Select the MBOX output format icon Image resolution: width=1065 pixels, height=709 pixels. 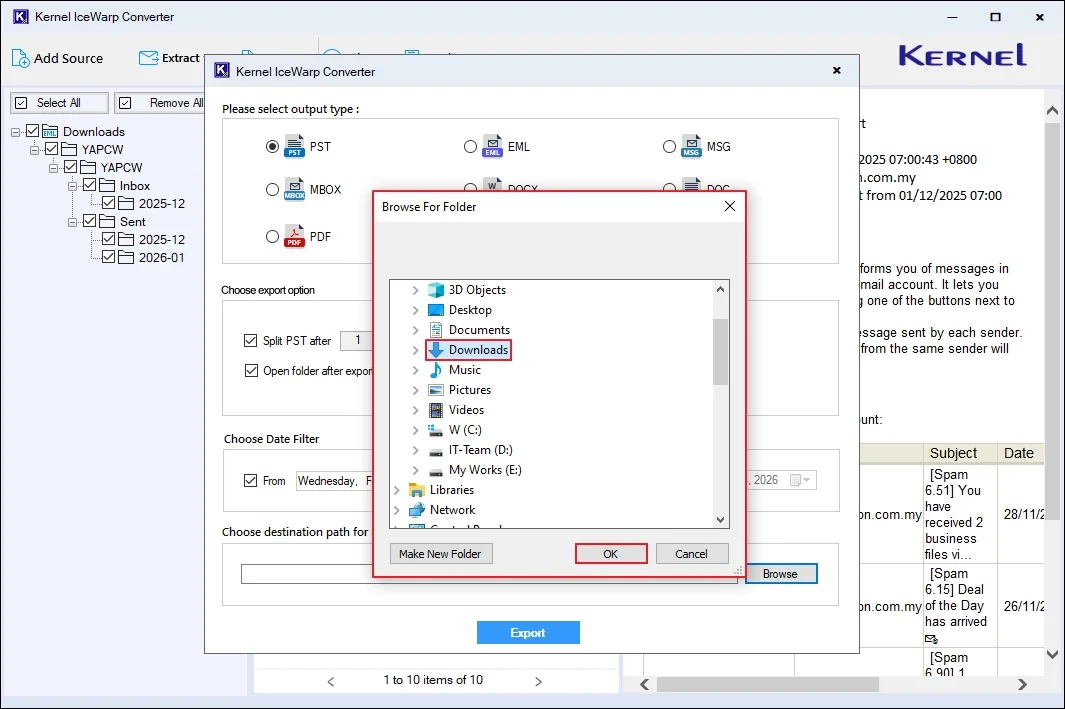coord(294,190)
